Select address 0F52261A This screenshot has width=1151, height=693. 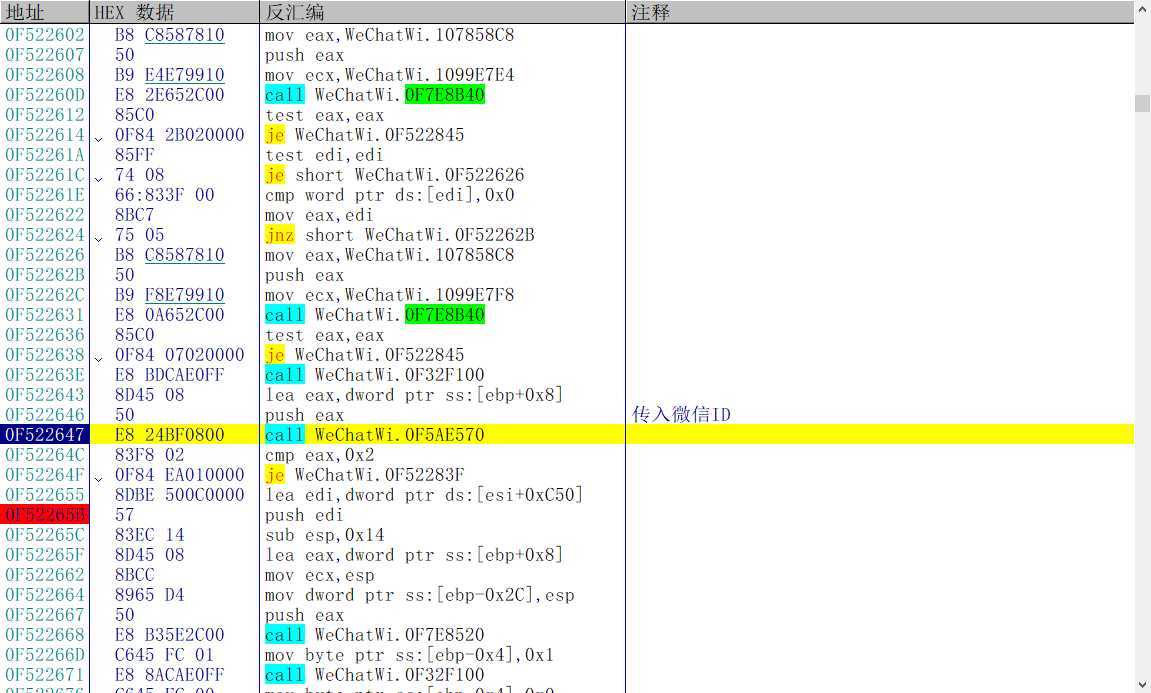45,155
